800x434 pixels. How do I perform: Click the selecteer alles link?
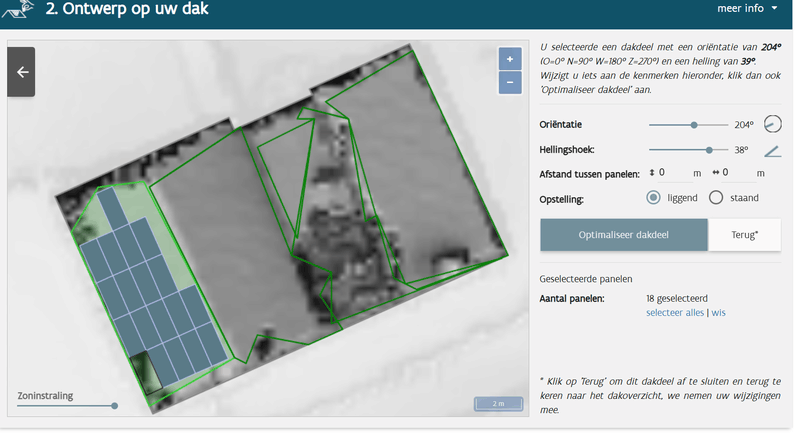pyautogui.click(x=674, y=313)
